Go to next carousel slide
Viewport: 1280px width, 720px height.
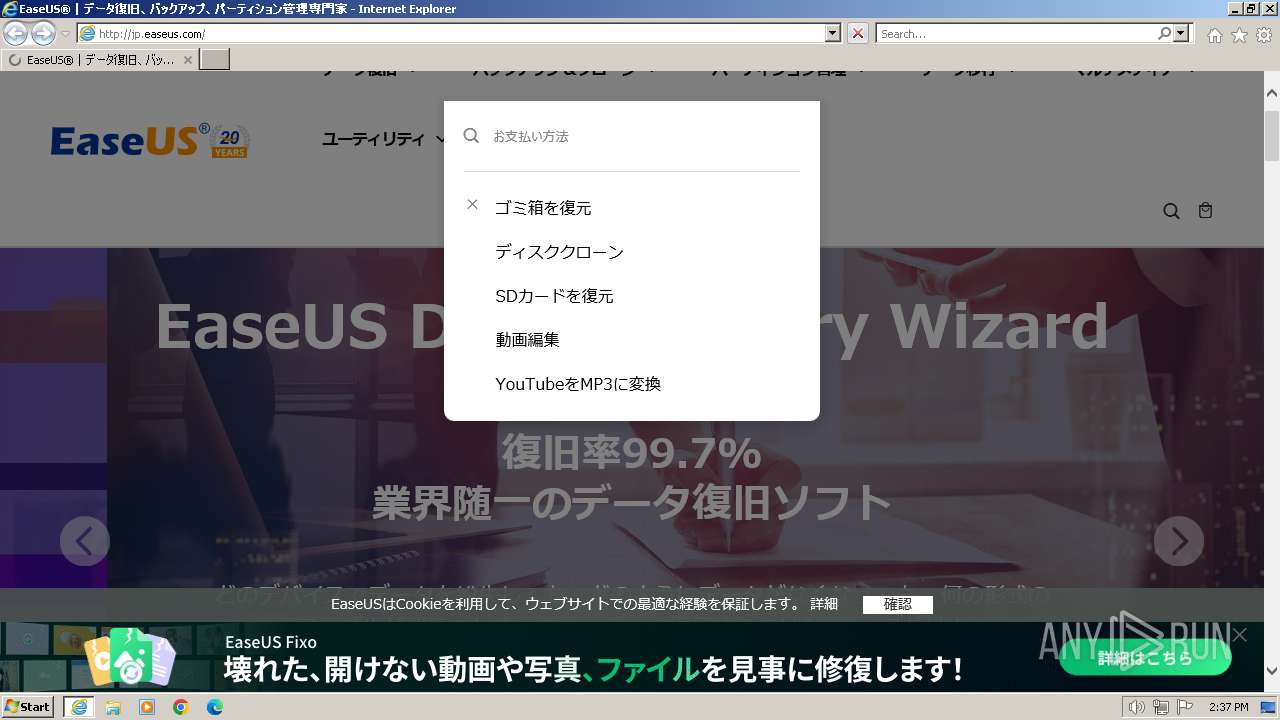(x=1179, y=541)
